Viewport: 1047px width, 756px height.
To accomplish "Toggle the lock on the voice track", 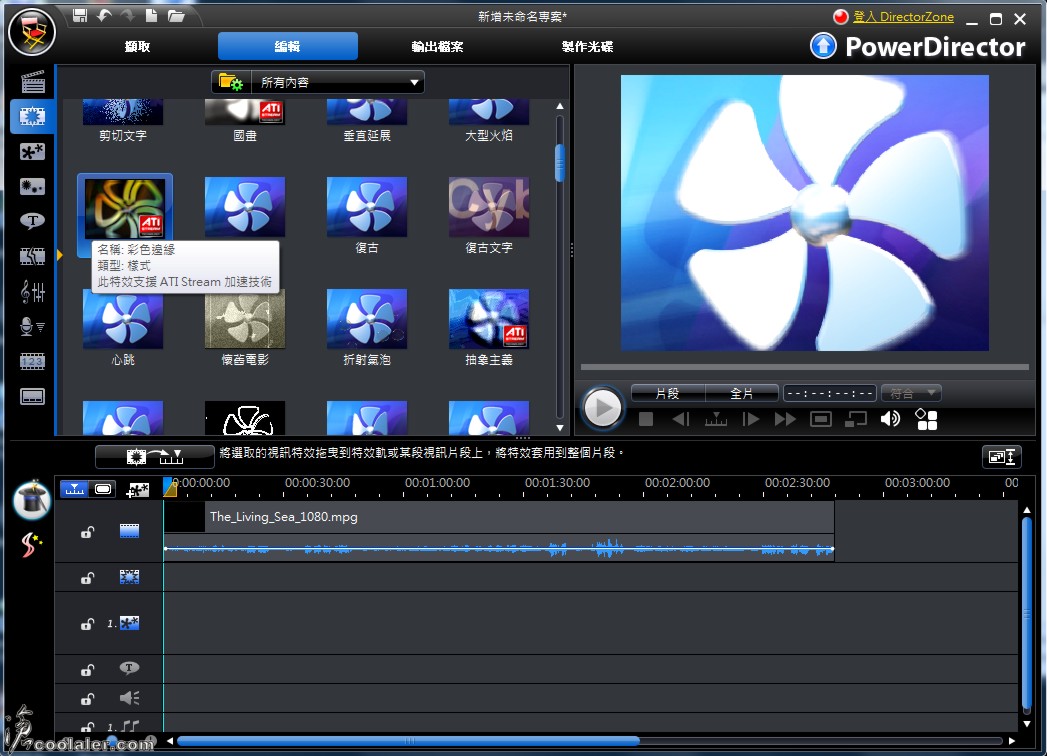I will 87,699.
